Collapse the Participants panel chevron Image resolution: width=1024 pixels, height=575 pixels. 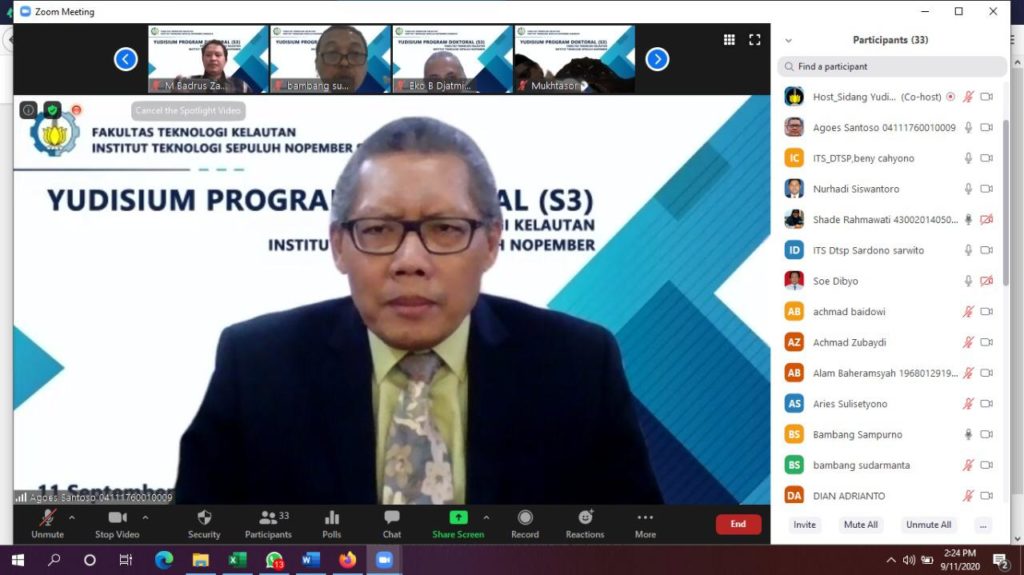788,41
